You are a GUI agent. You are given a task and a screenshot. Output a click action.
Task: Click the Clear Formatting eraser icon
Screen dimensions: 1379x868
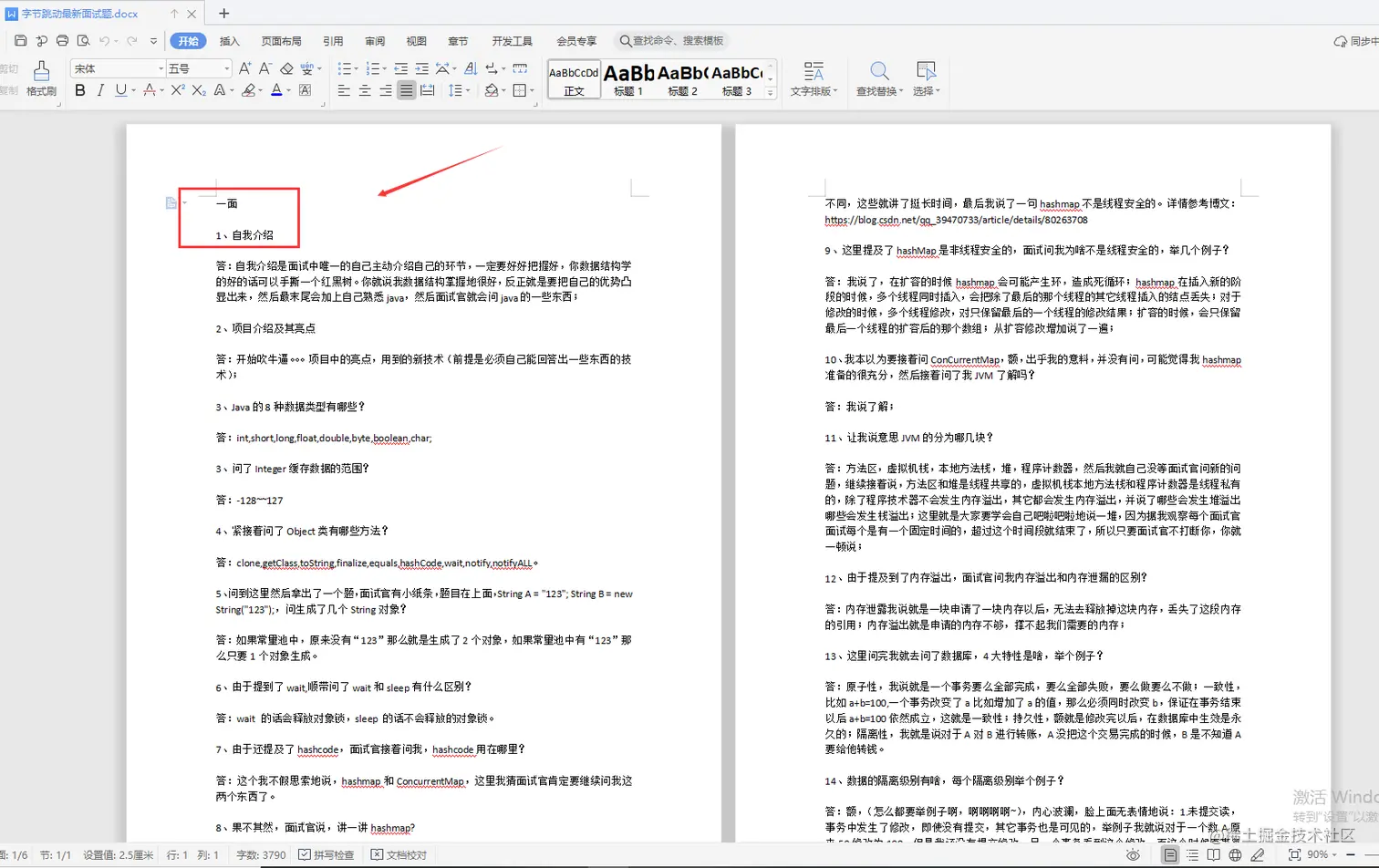tap(286, 68)
